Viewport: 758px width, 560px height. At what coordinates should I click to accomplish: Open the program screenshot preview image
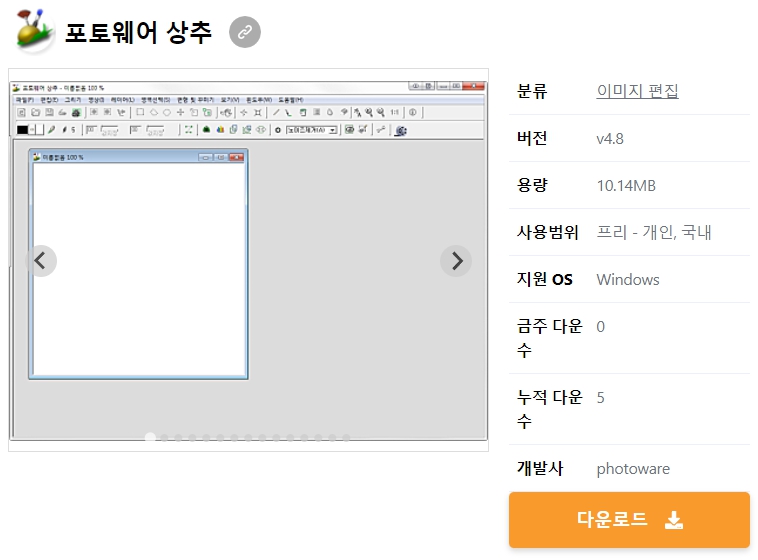[x=248, y=260]
